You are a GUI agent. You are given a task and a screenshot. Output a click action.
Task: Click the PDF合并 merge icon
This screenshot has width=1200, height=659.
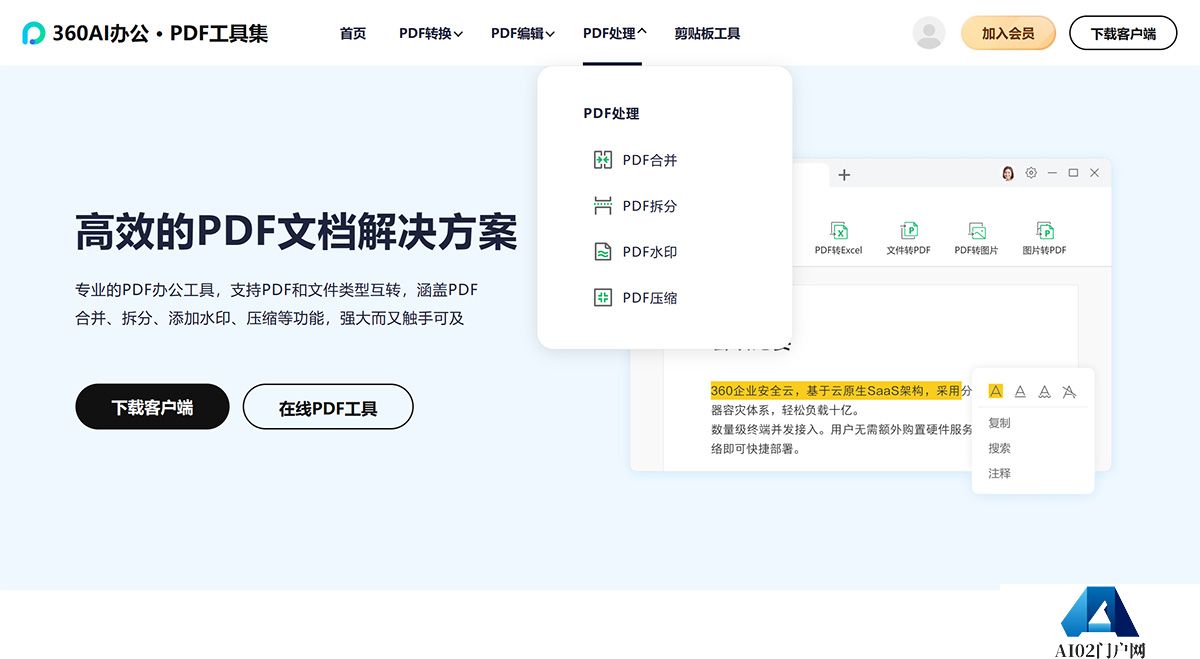coord(603,160)
